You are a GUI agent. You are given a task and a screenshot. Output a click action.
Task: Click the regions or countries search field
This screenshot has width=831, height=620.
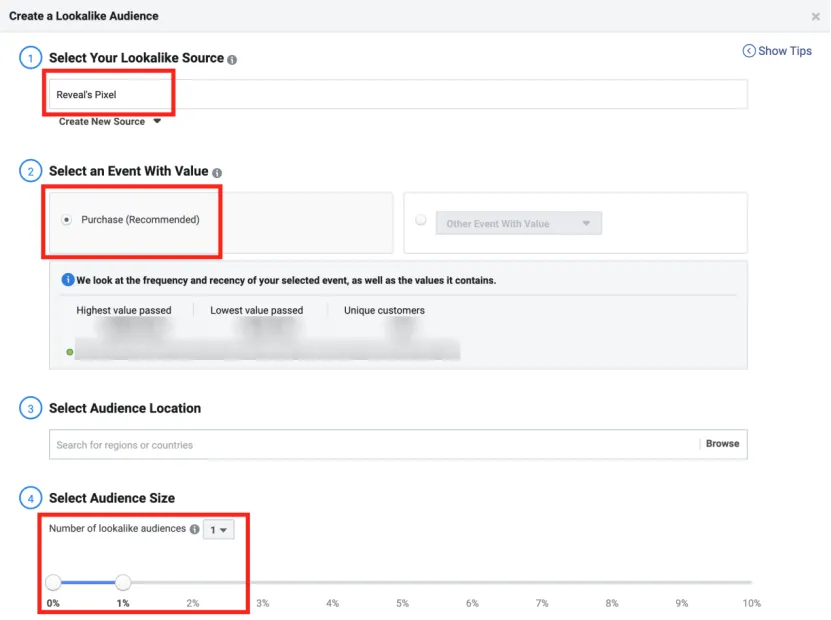click(372, 444)
